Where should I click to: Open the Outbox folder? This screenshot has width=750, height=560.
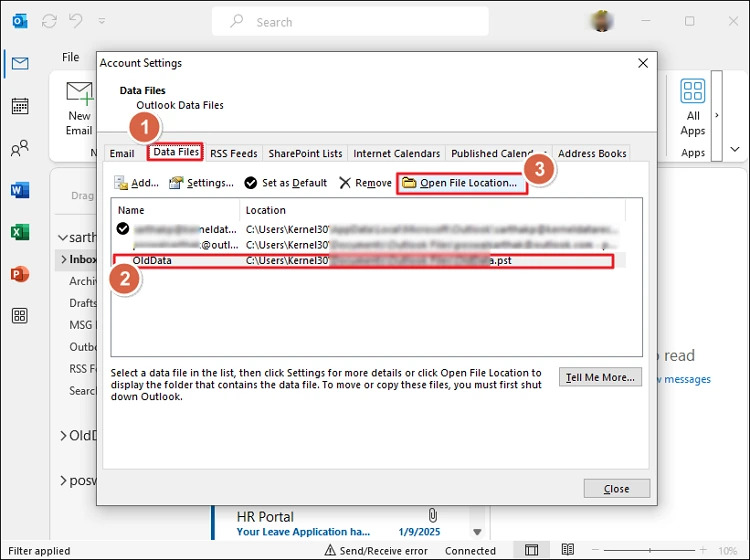[x=83, y=347]
